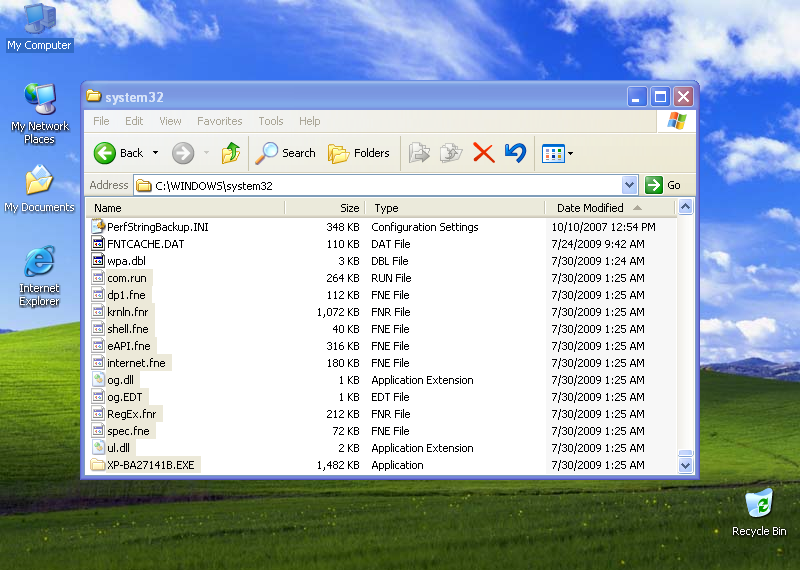This screenshot has height=570, width=800.
Task: Select the ul.dll file icon
Action: [98, 448]
